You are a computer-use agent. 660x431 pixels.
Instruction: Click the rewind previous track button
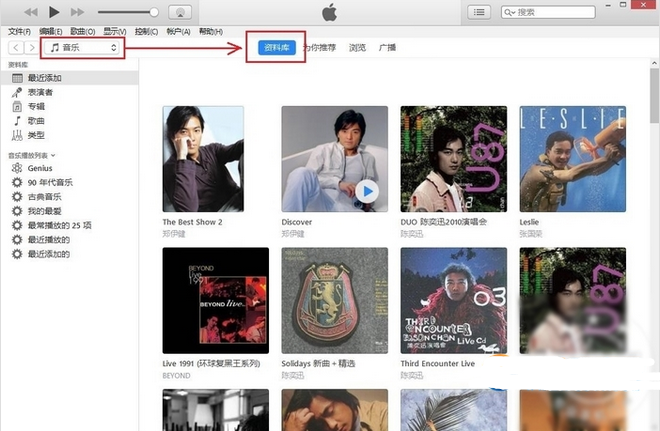point(31,12)
